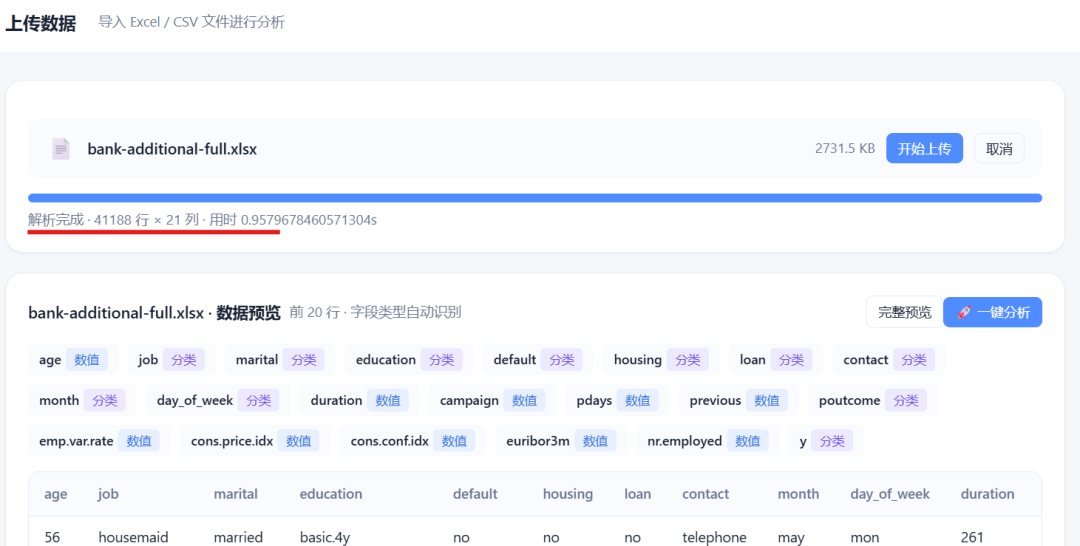
Task: Select the poutcome 分类 field chip
Action: [873, 400]
